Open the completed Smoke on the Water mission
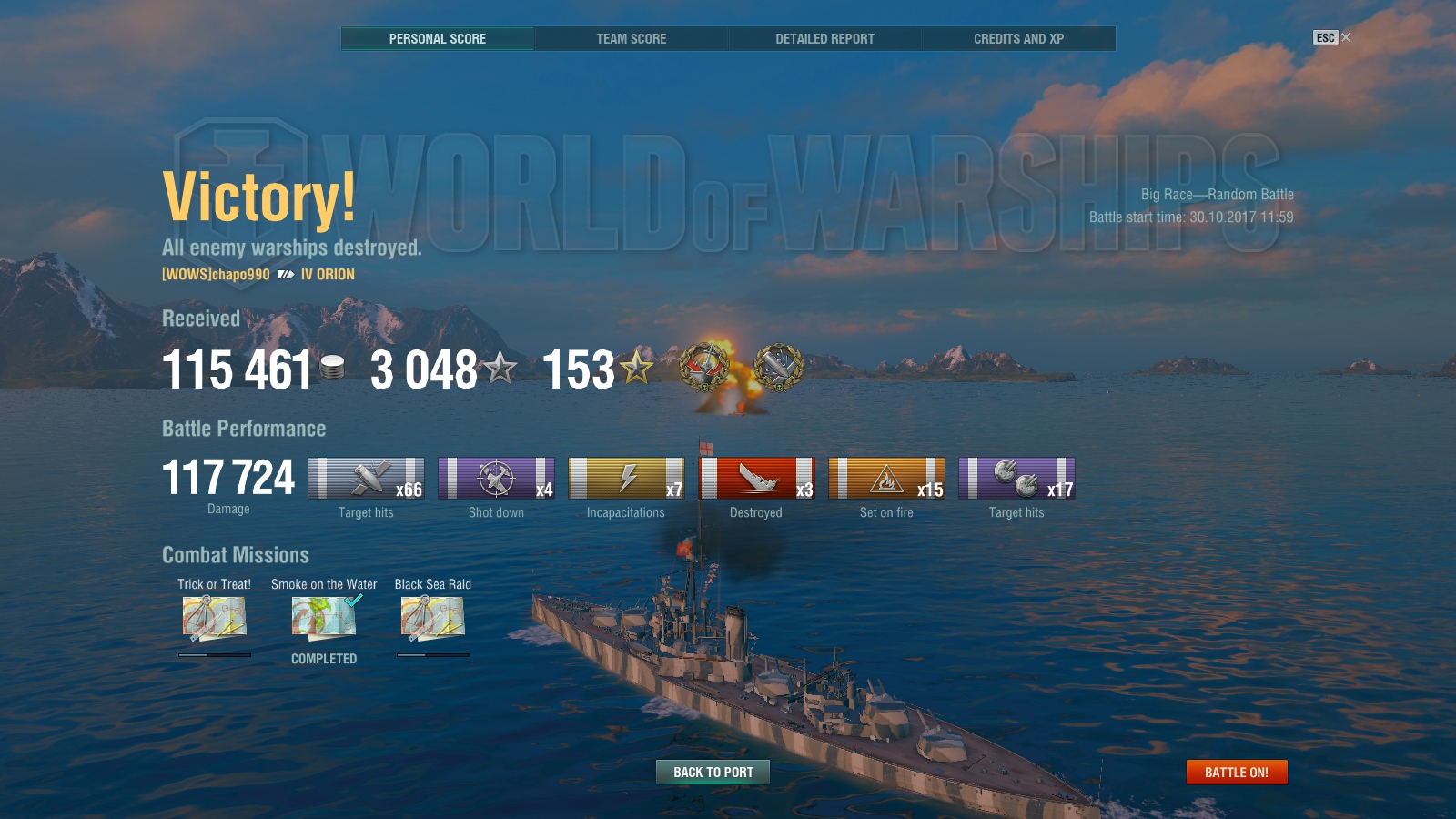This screenshot has width=1456, height=819. 324,616
